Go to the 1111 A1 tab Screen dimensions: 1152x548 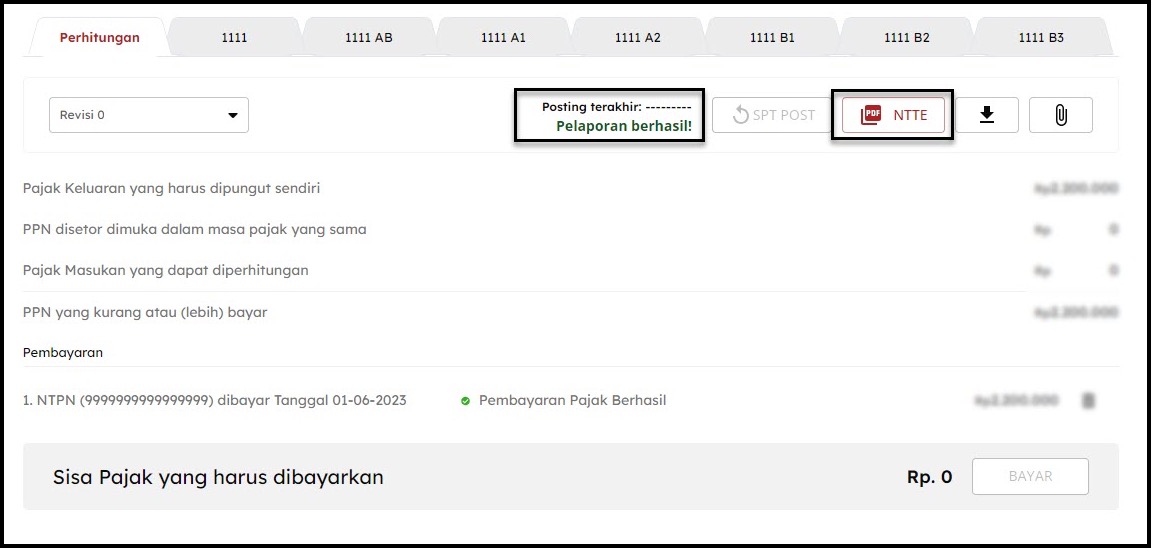tap(503, 38)
